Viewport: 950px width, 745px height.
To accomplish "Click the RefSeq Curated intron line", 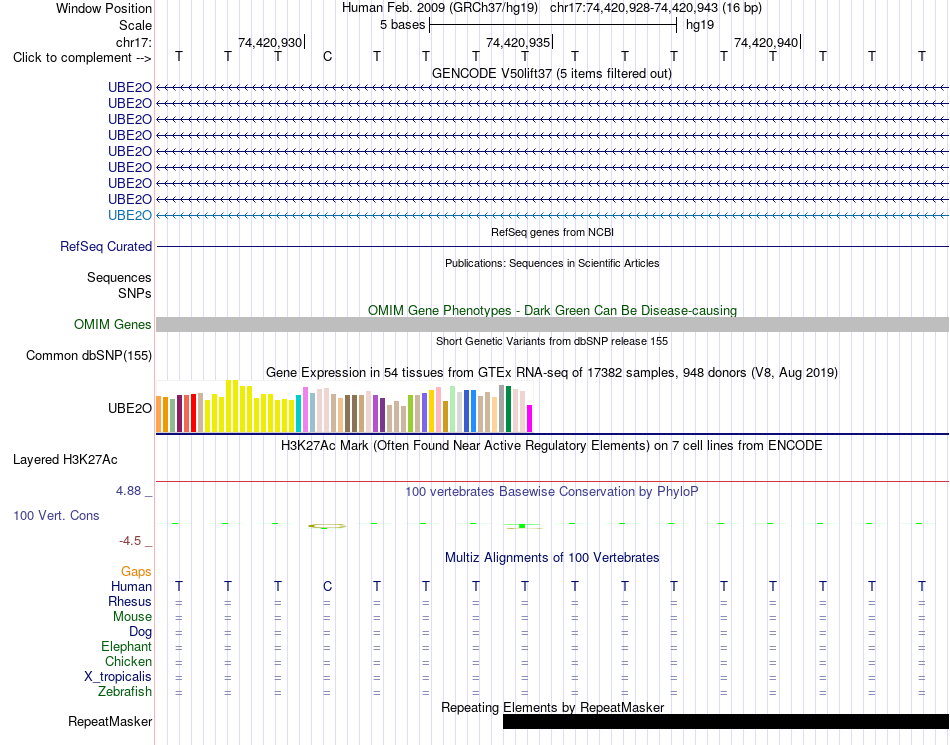I will click(x=553, y=247).
